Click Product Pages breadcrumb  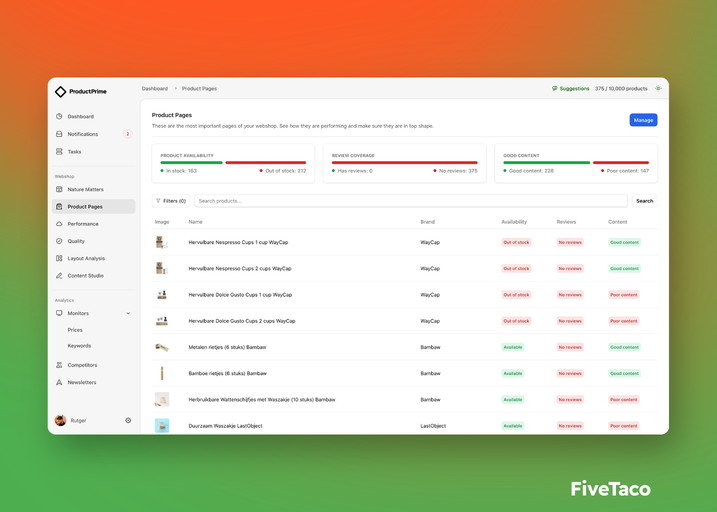tap(199, 88)
